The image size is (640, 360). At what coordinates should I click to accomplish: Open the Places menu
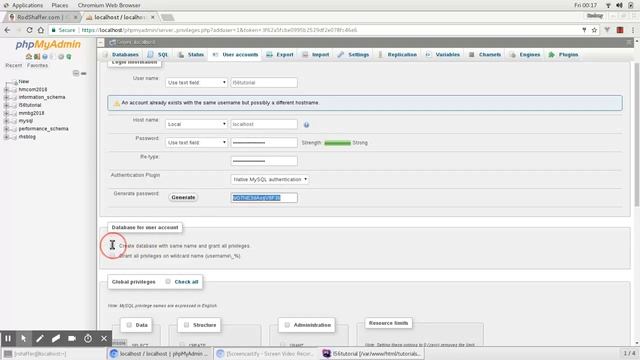(60, 5)
